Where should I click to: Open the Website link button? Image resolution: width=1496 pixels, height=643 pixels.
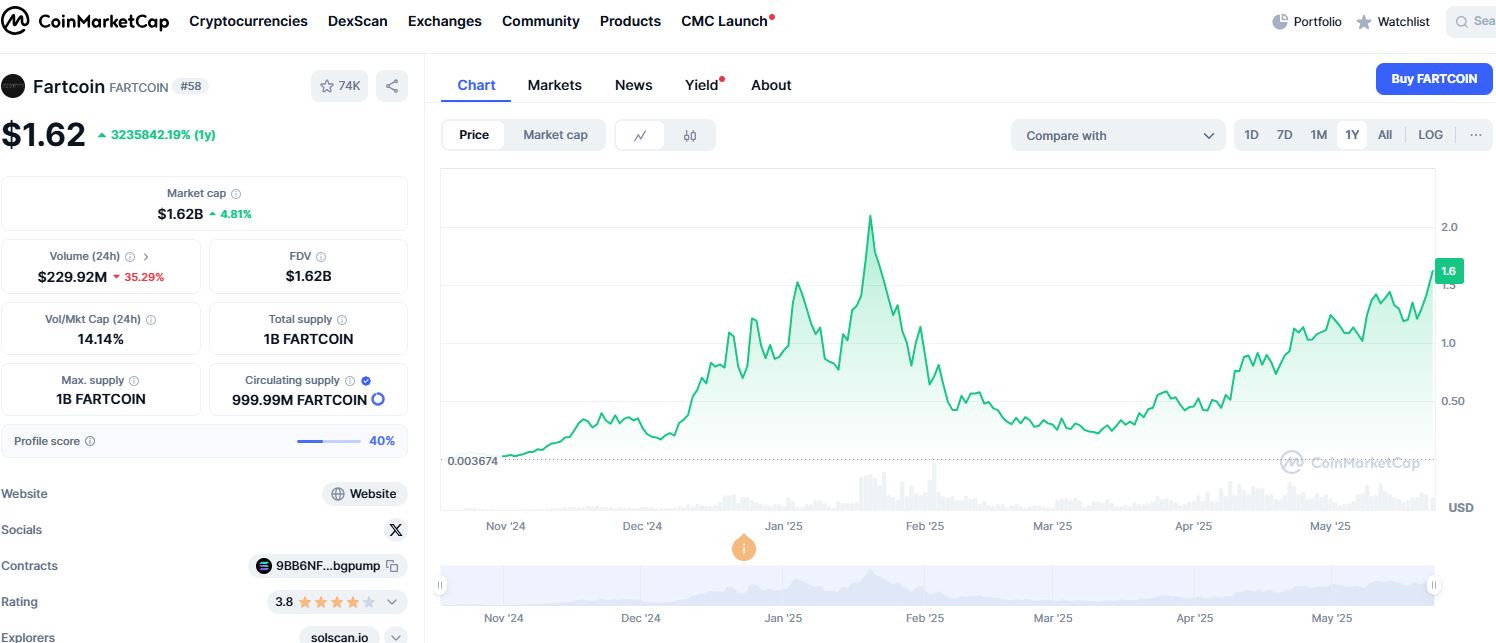(x=365, y=494)
